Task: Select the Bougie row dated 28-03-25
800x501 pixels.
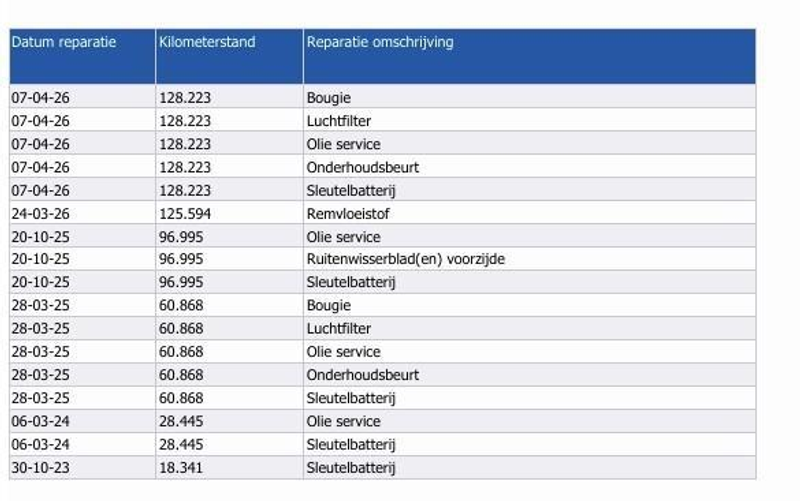Action: pos(383,305)
